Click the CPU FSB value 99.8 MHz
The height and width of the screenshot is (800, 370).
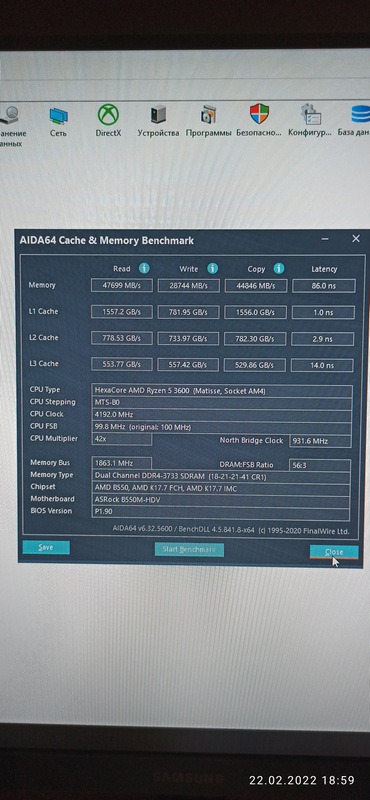[222, 427]
